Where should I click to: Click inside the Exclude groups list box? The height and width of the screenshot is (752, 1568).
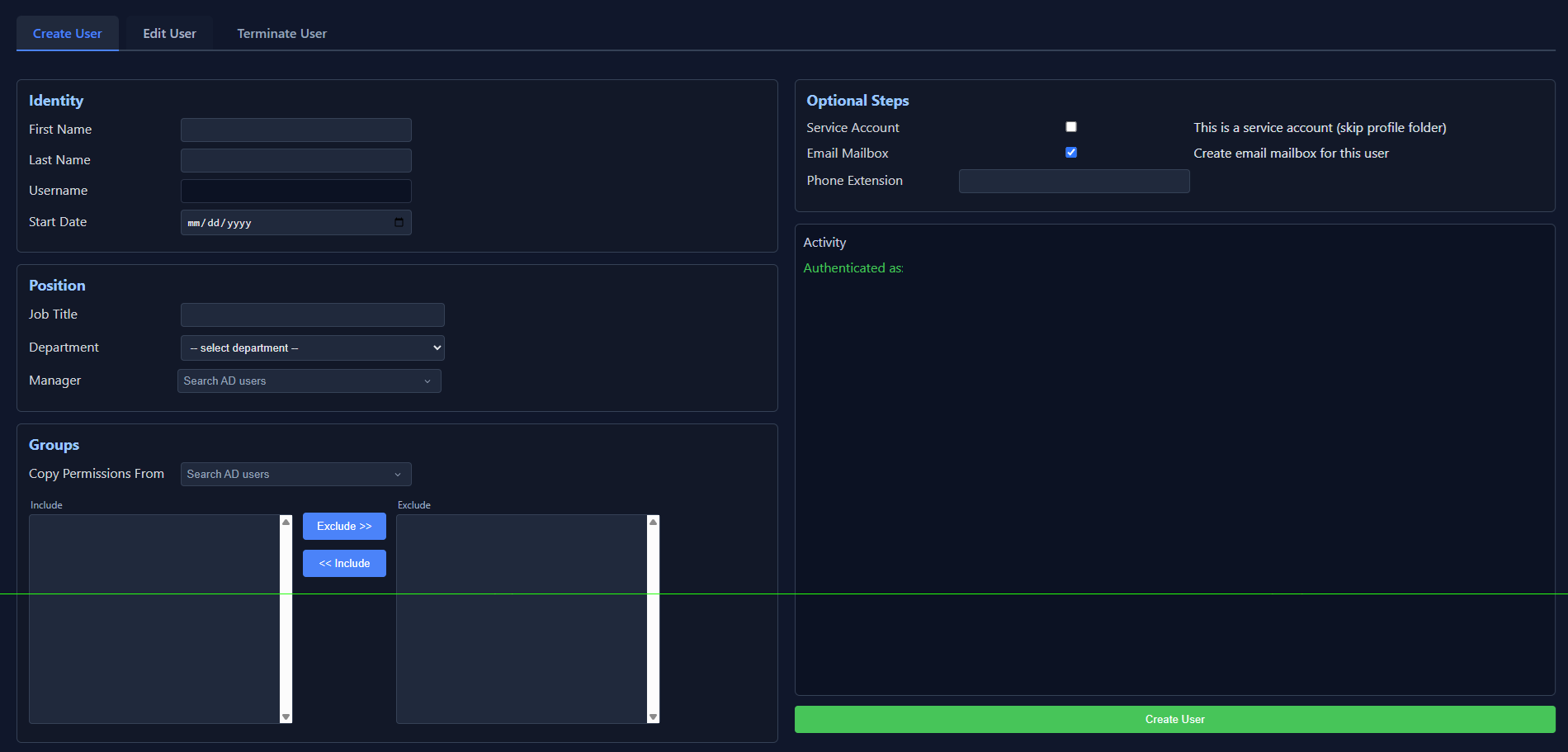tap(522, 619)
